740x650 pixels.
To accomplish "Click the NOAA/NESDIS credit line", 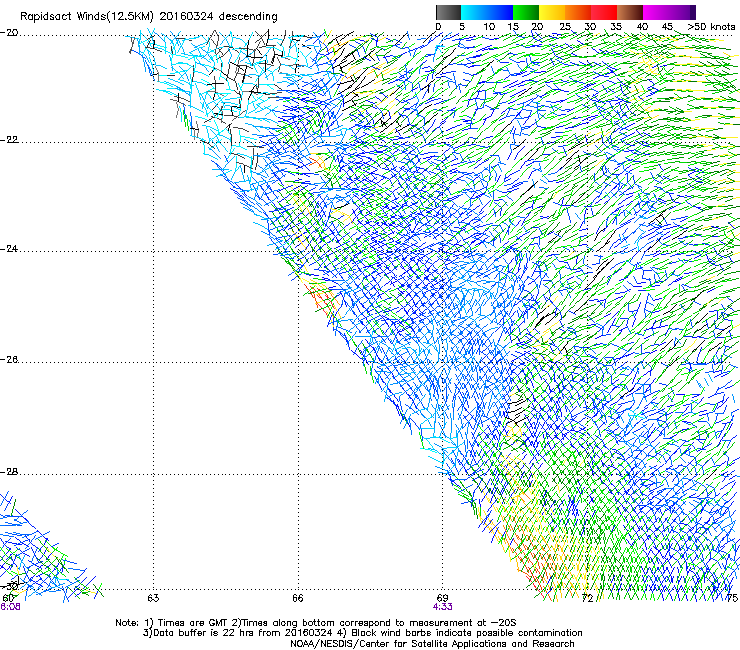I will (x=432, y=644).
